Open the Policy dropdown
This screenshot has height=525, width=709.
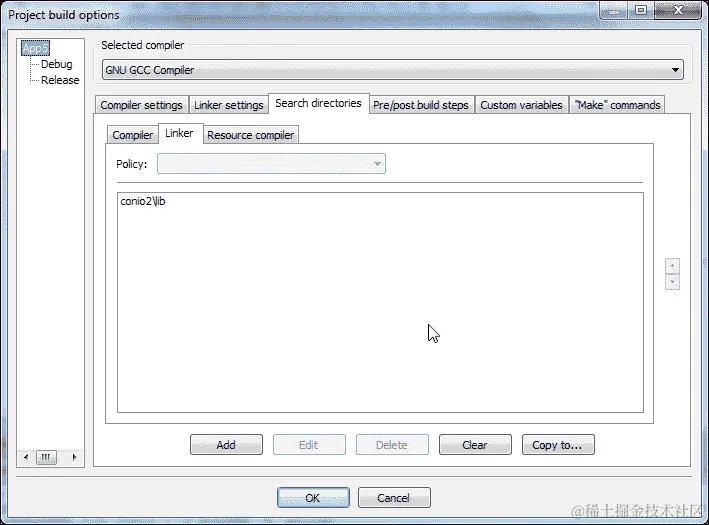[x=271, y=164]
